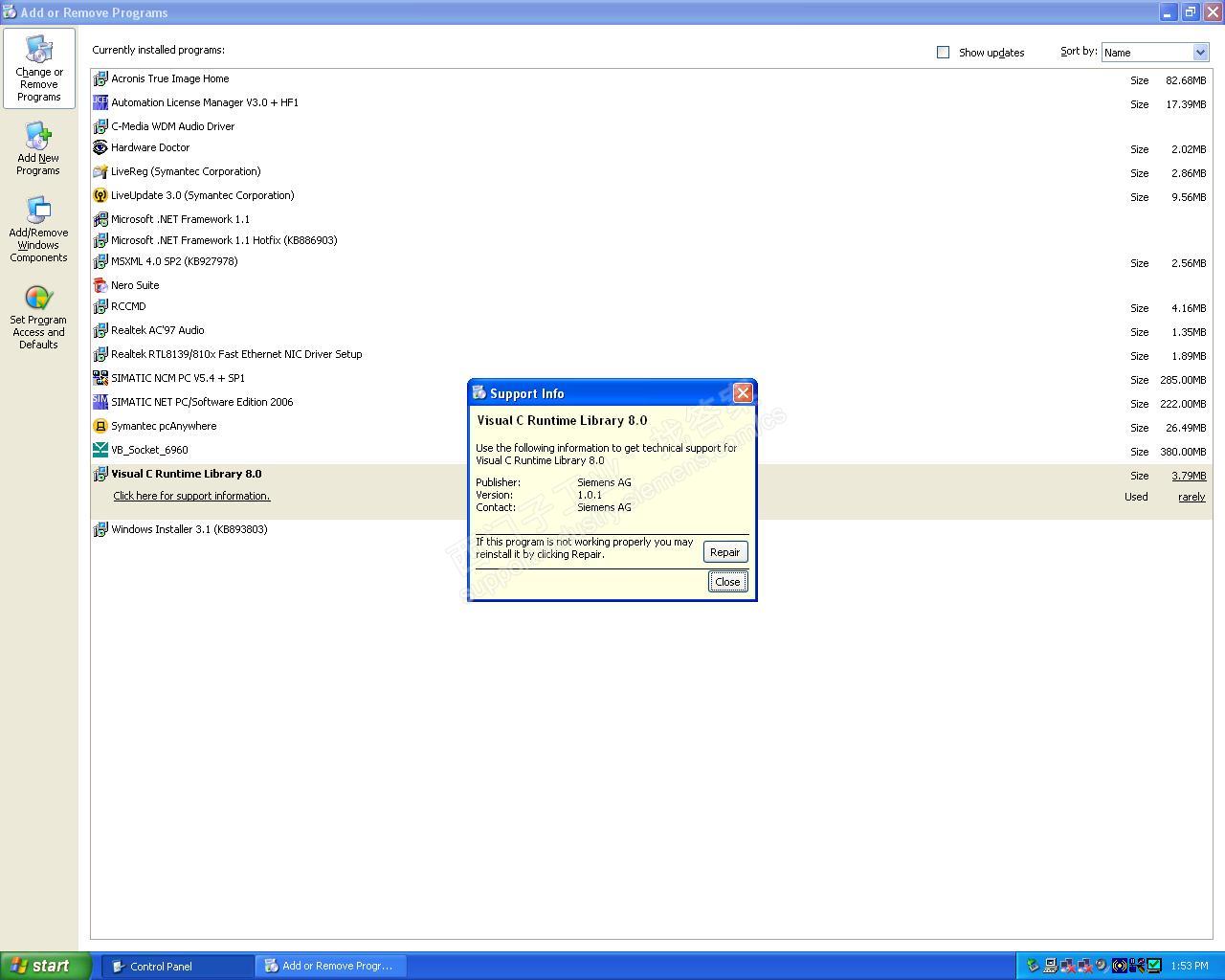The height and width of the screenshot is (980, 1225).
Task: Open the Start menu
Action: pos(45,966)
